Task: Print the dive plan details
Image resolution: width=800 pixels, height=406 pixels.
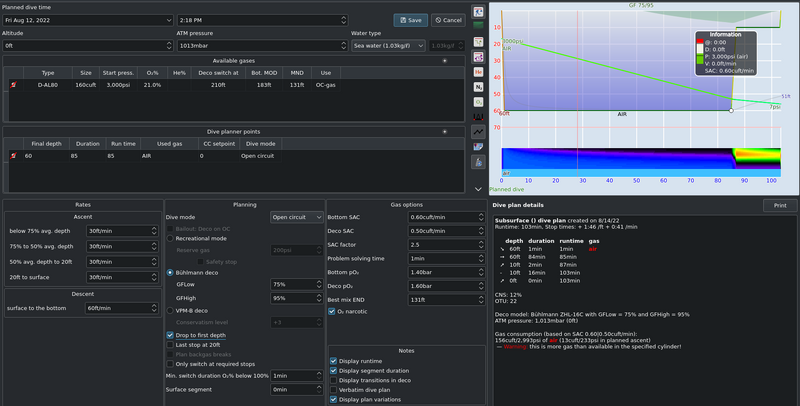Action: 779,205
